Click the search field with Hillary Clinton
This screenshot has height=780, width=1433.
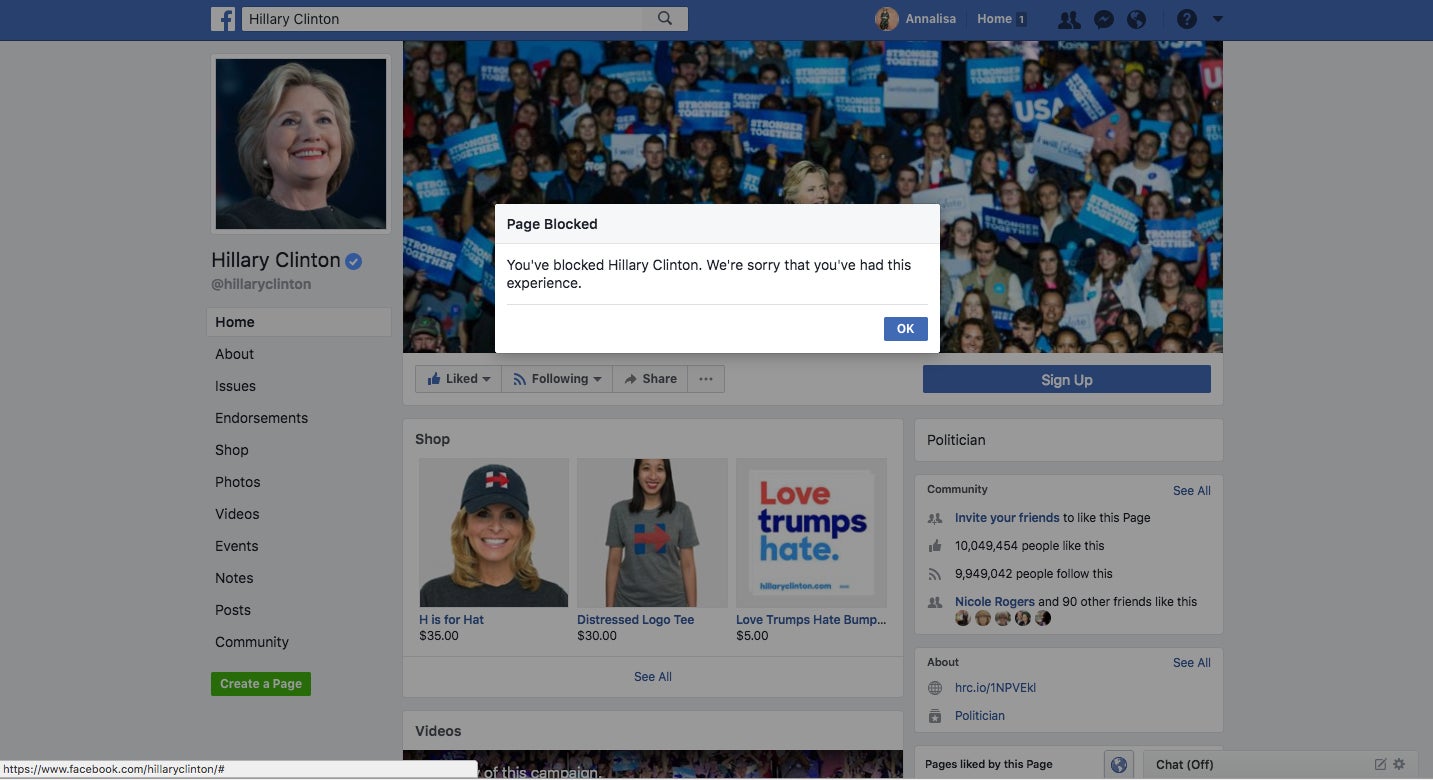442,19
